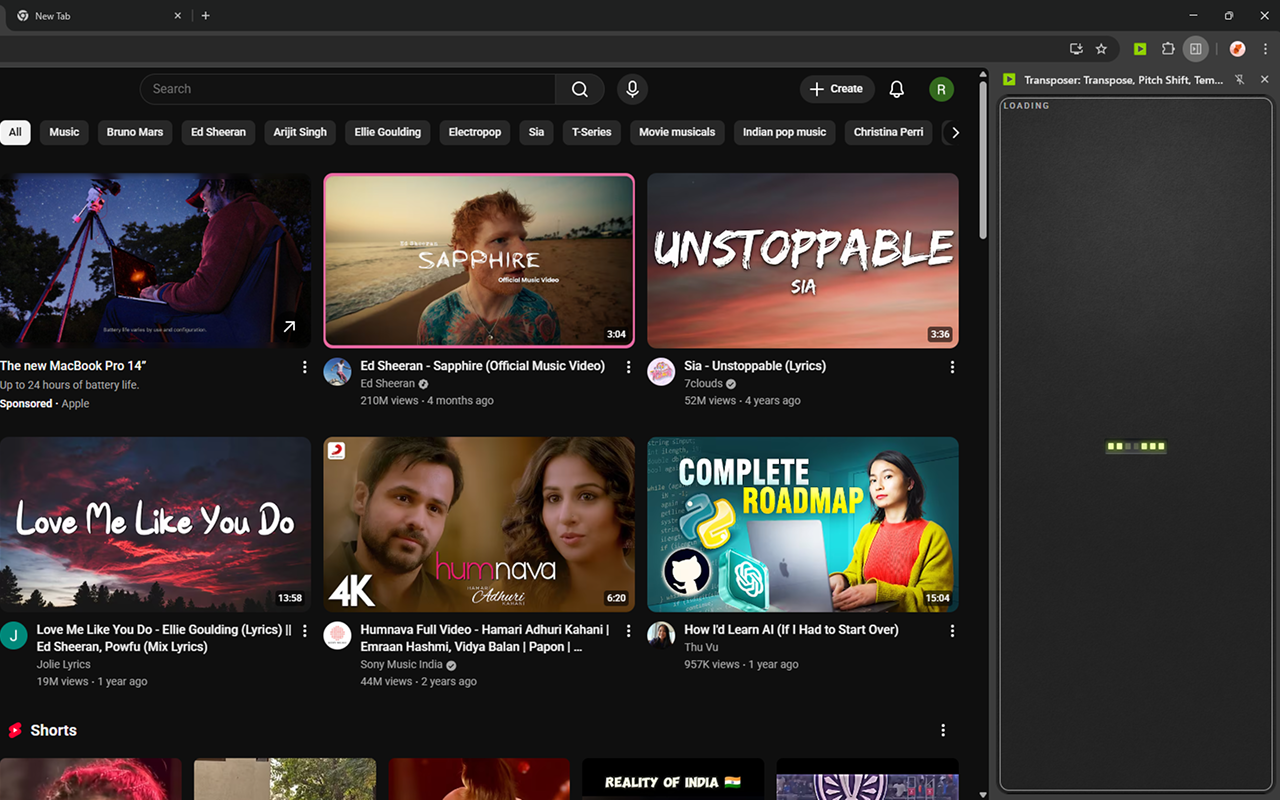Select the "Music" filter chip
Image resolution: width=1280 pixels, height=800 pixels.
(64, 132)
